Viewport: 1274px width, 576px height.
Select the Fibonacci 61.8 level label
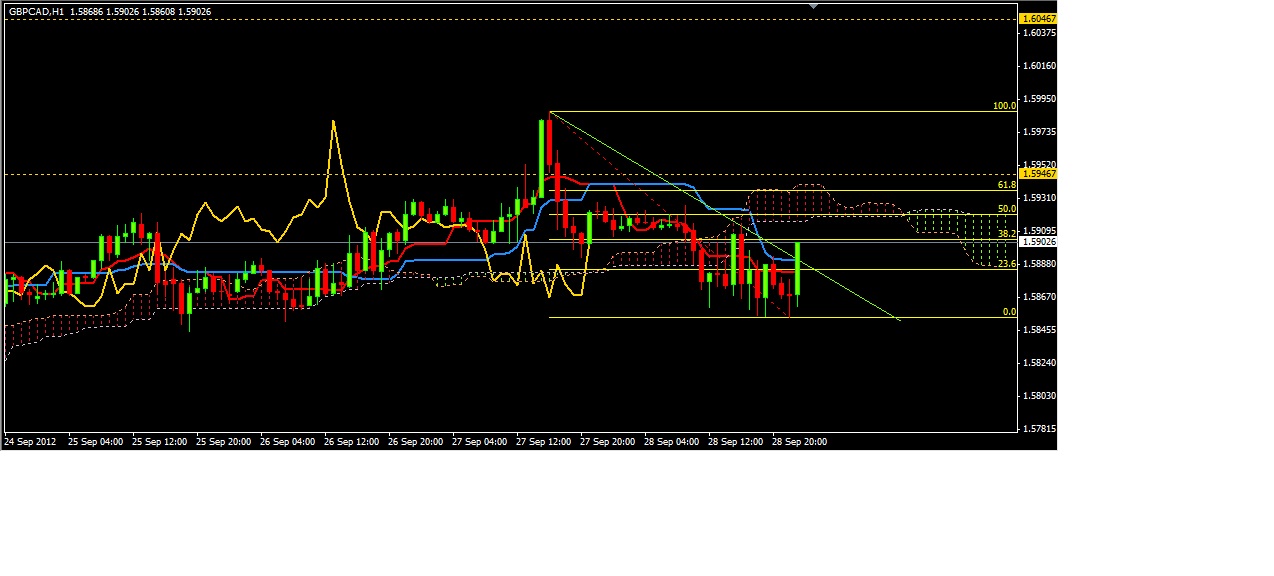tap(1007, 185)
